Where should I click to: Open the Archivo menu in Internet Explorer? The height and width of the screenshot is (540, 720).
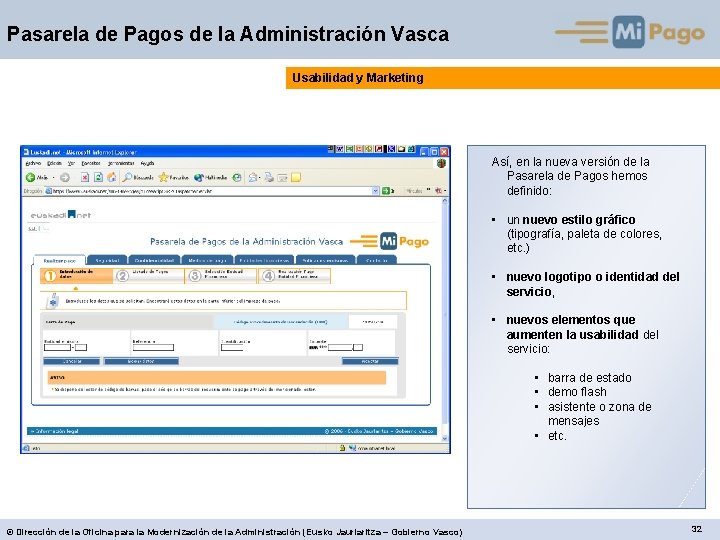(33, 163)
